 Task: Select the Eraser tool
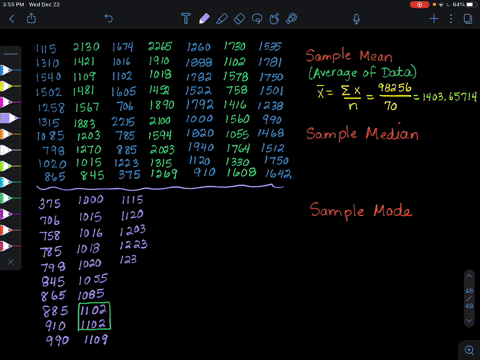[239, 19]
